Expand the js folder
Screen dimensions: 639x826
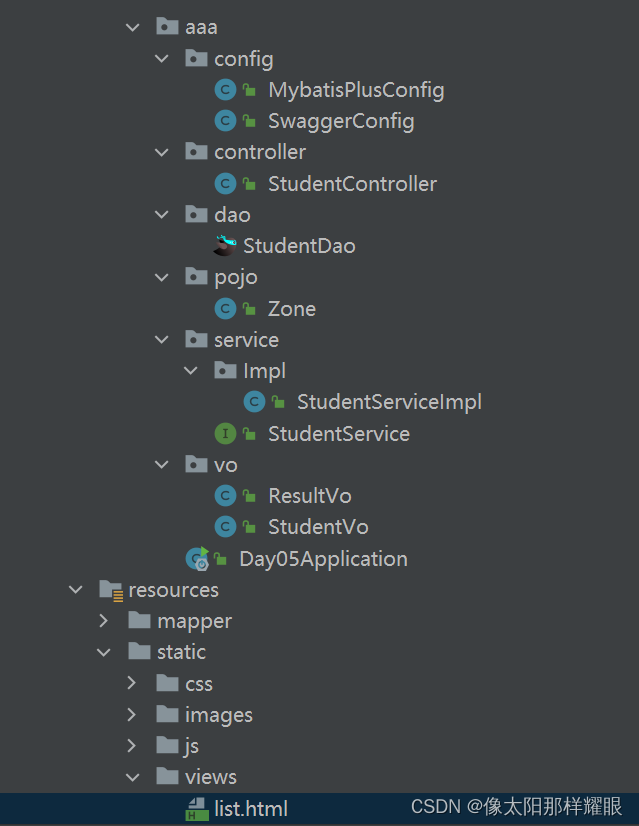pos(133,745)
